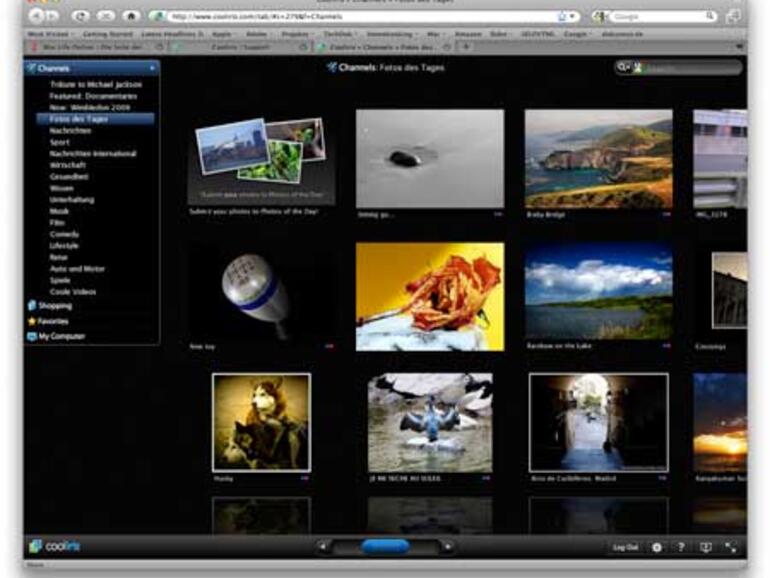Click the Cooliris logo in bottom bar
The height and width of the screenshot is (578, 770).
50,546
